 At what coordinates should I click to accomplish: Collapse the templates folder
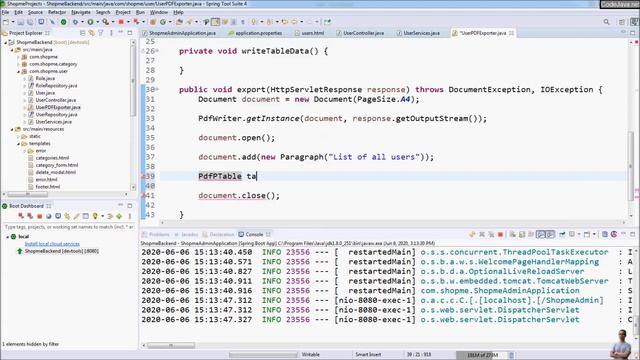18,144
